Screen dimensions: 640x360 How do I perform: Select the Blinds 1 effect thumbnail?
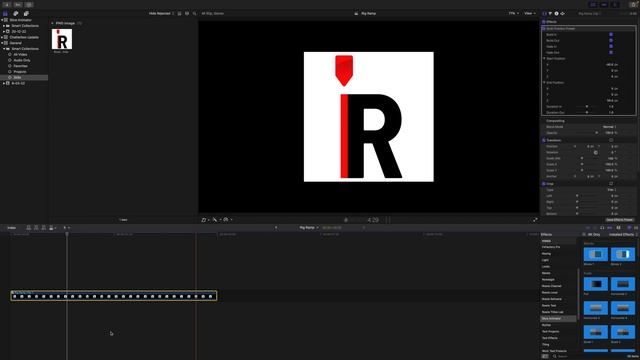(x=596, y=254)
